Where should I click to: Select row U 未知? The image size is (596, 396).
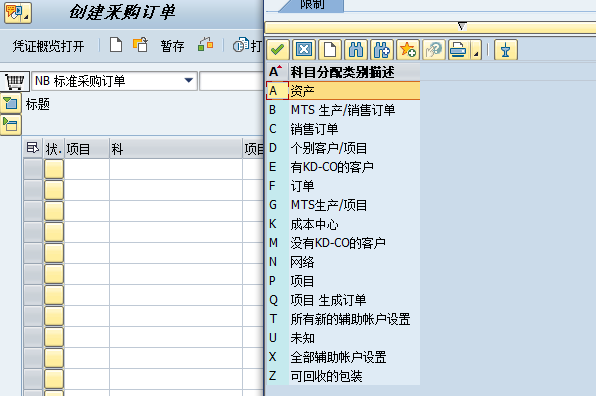pos(343,338)
